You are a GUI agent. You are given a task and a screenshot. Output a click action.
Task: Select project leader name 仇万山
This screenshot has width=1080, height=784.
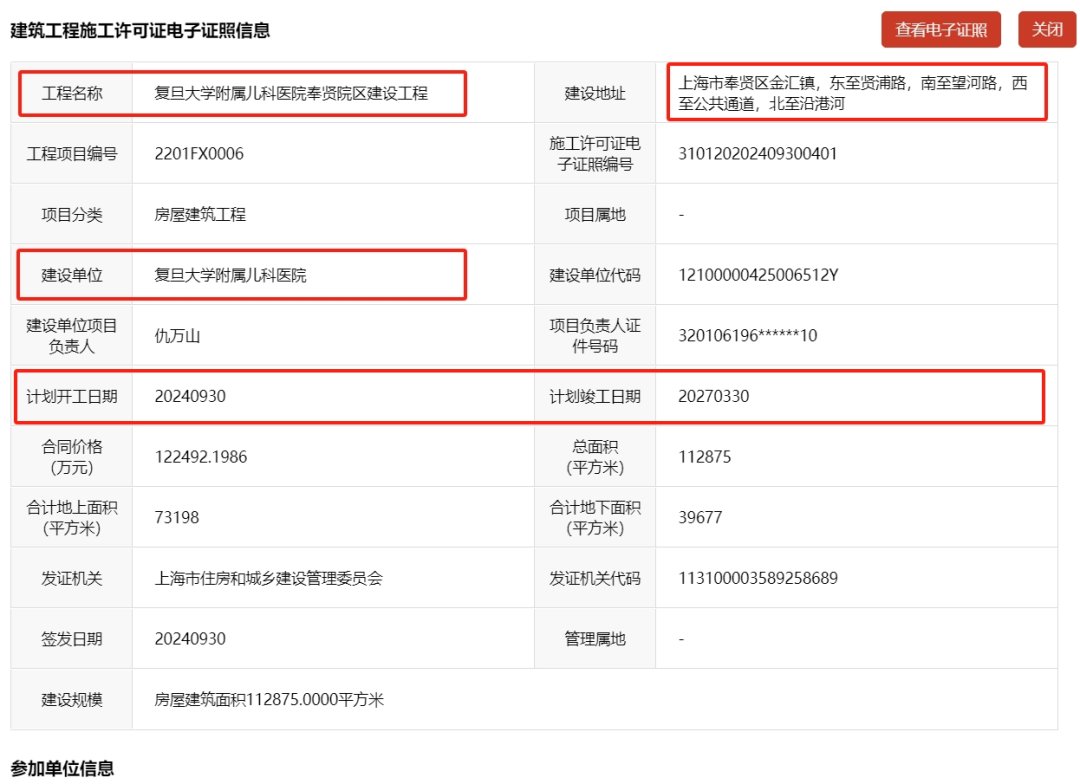177,336
